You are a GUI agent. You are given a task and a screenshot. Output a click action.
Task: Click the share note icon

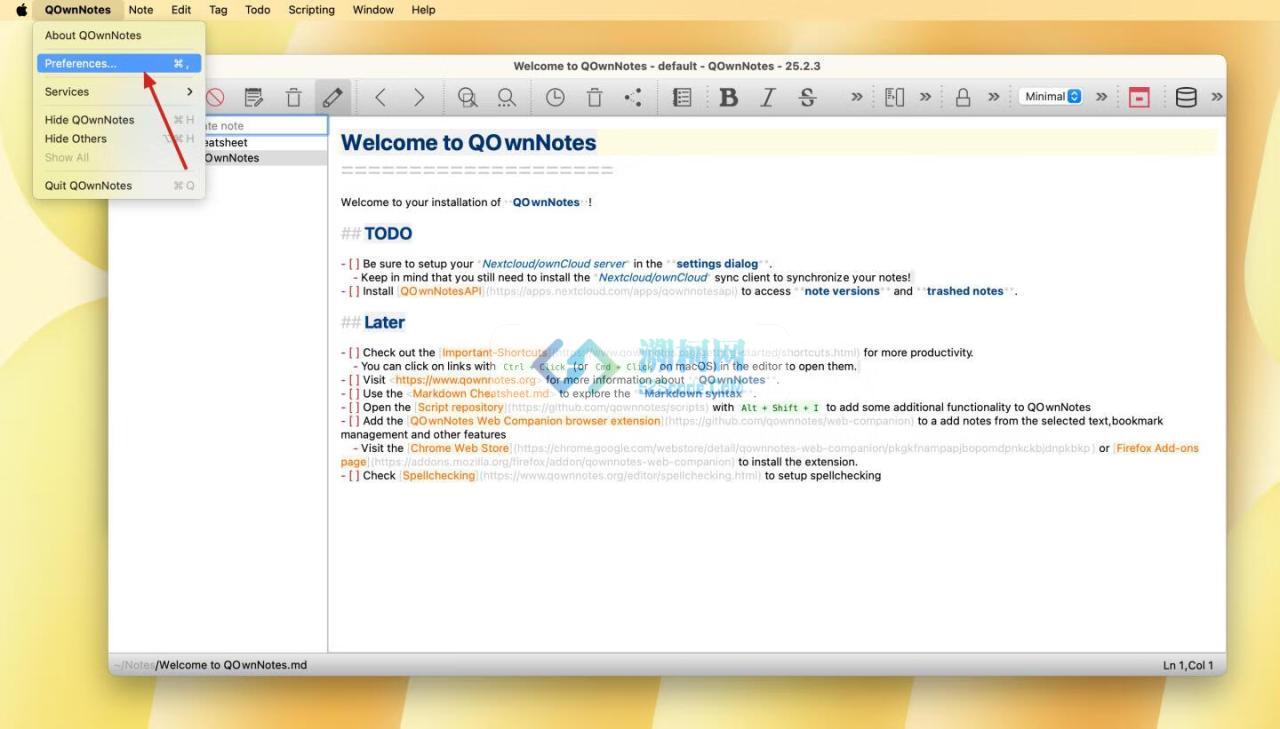point(633,97)
